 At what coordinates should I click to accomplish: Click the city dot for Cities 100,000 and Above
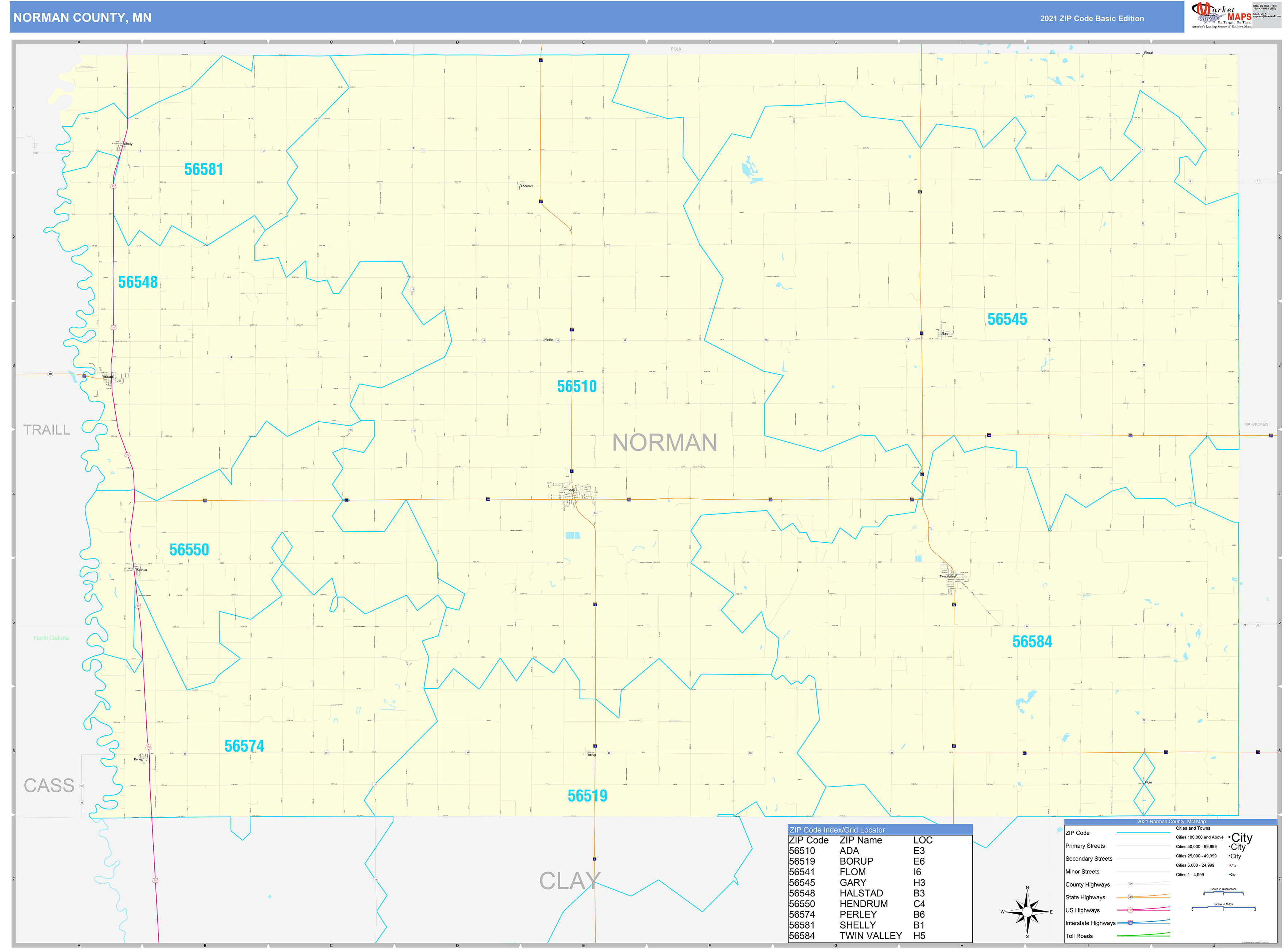pyautogui.click(x=1229, y=838)
